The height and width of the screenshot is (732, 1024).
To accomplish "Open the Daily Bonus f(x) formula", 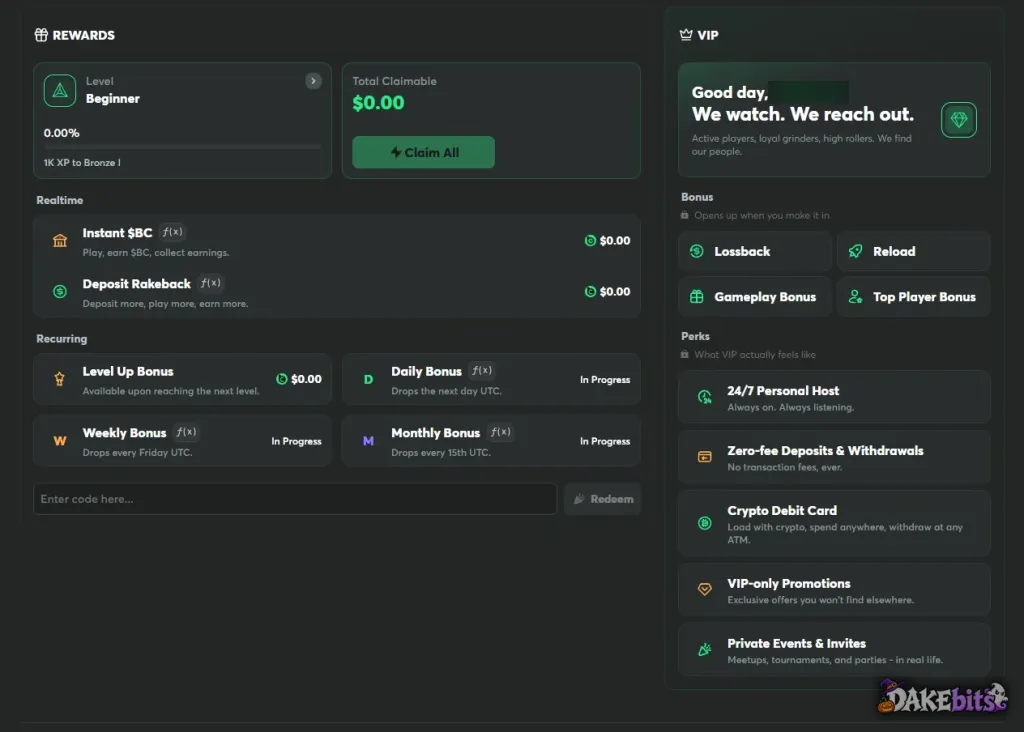I will click(482, 371).
